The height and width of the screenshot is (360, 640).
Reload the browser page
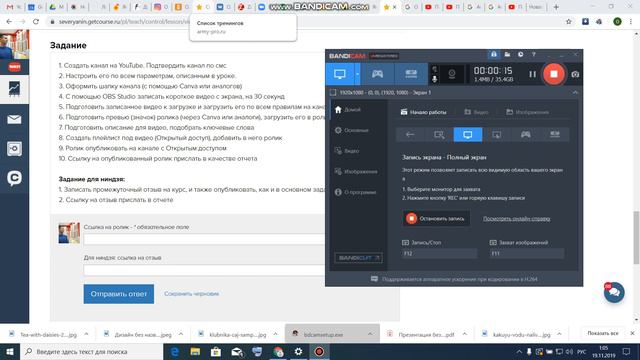click(x=36, y=22)
